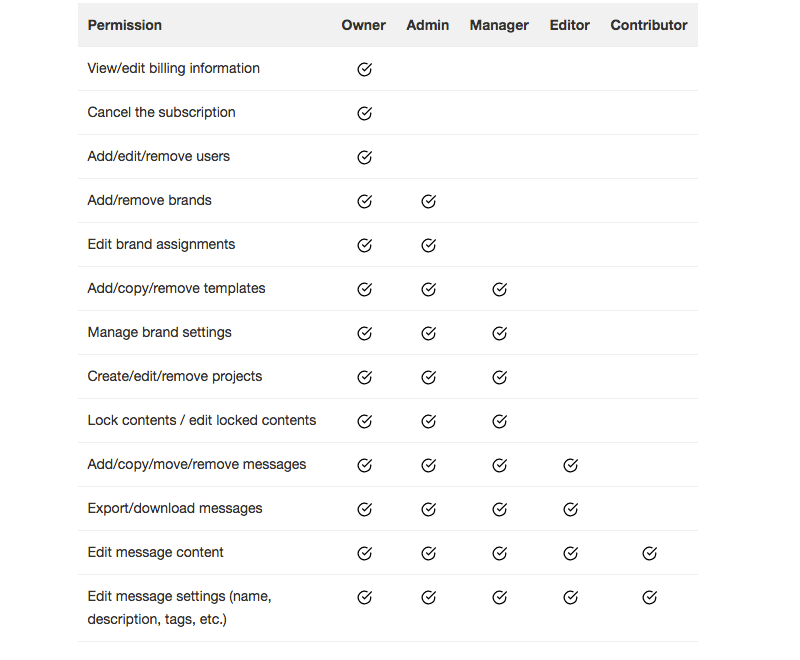Viewport: 800px width, 660px height.
Task: Click the Lock contents / edit locked contents label
Action: 202,420
